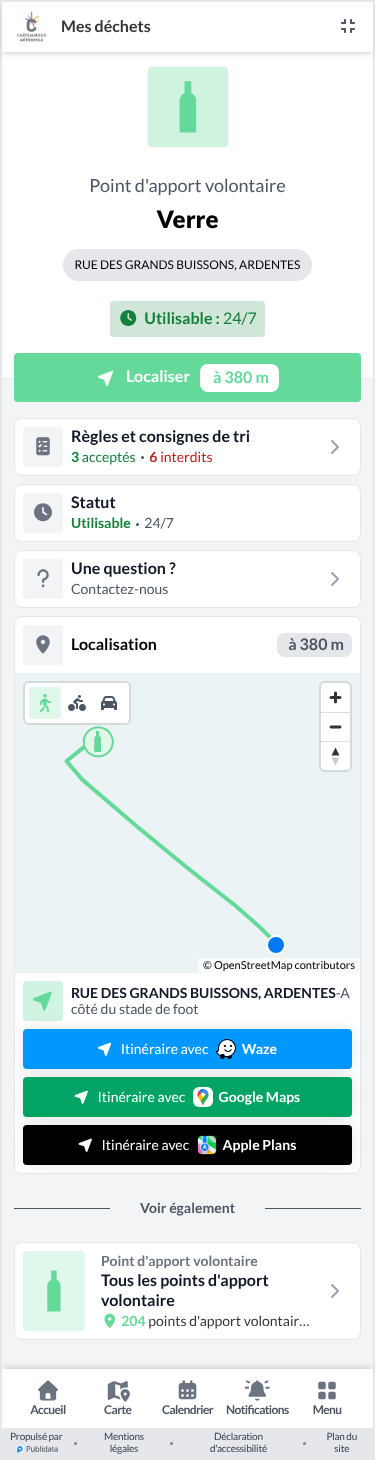Open the Menu grid icon
This screenshot has width=375, height=1460.
pyautogui.click(x=327, y=1398)
